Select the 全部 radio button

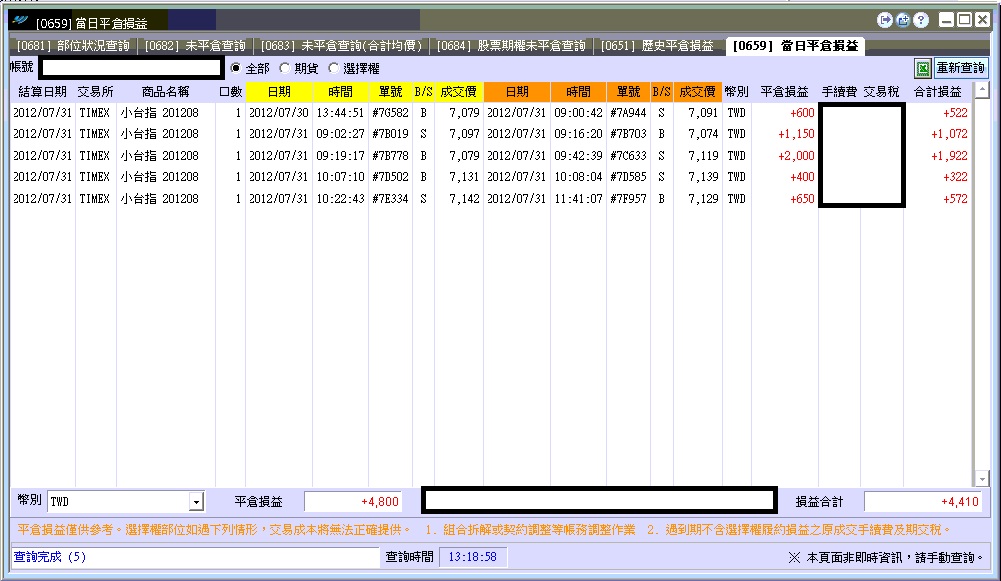[x=236, y=68]
